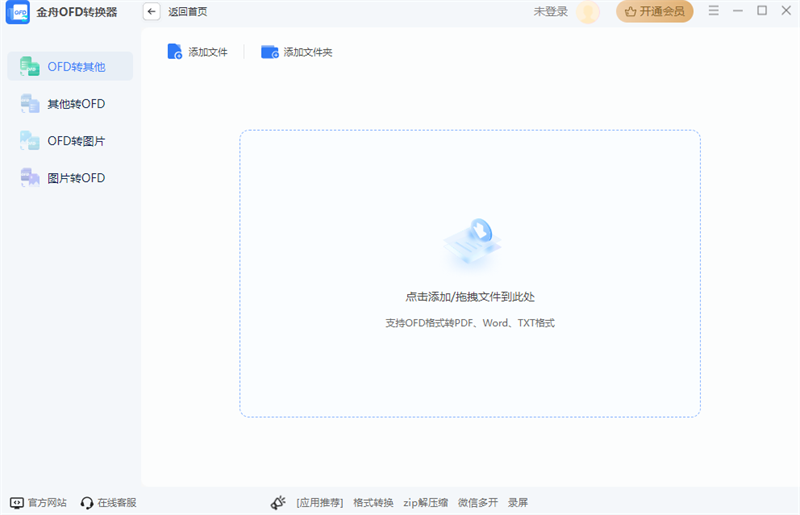Open the 在线客服 support link
The image size is (800, 515).
(x=117, y=503)
